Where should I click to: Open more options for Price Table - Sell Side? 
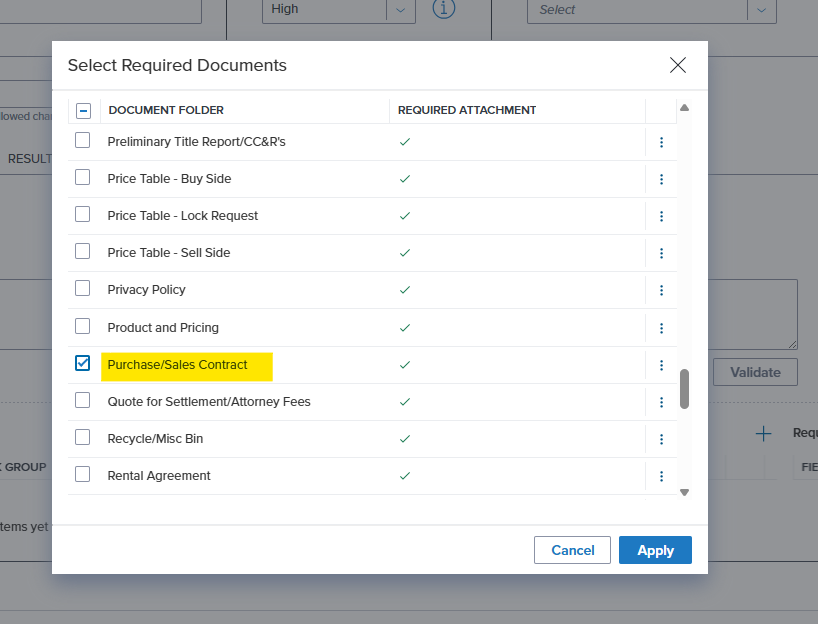661,253
